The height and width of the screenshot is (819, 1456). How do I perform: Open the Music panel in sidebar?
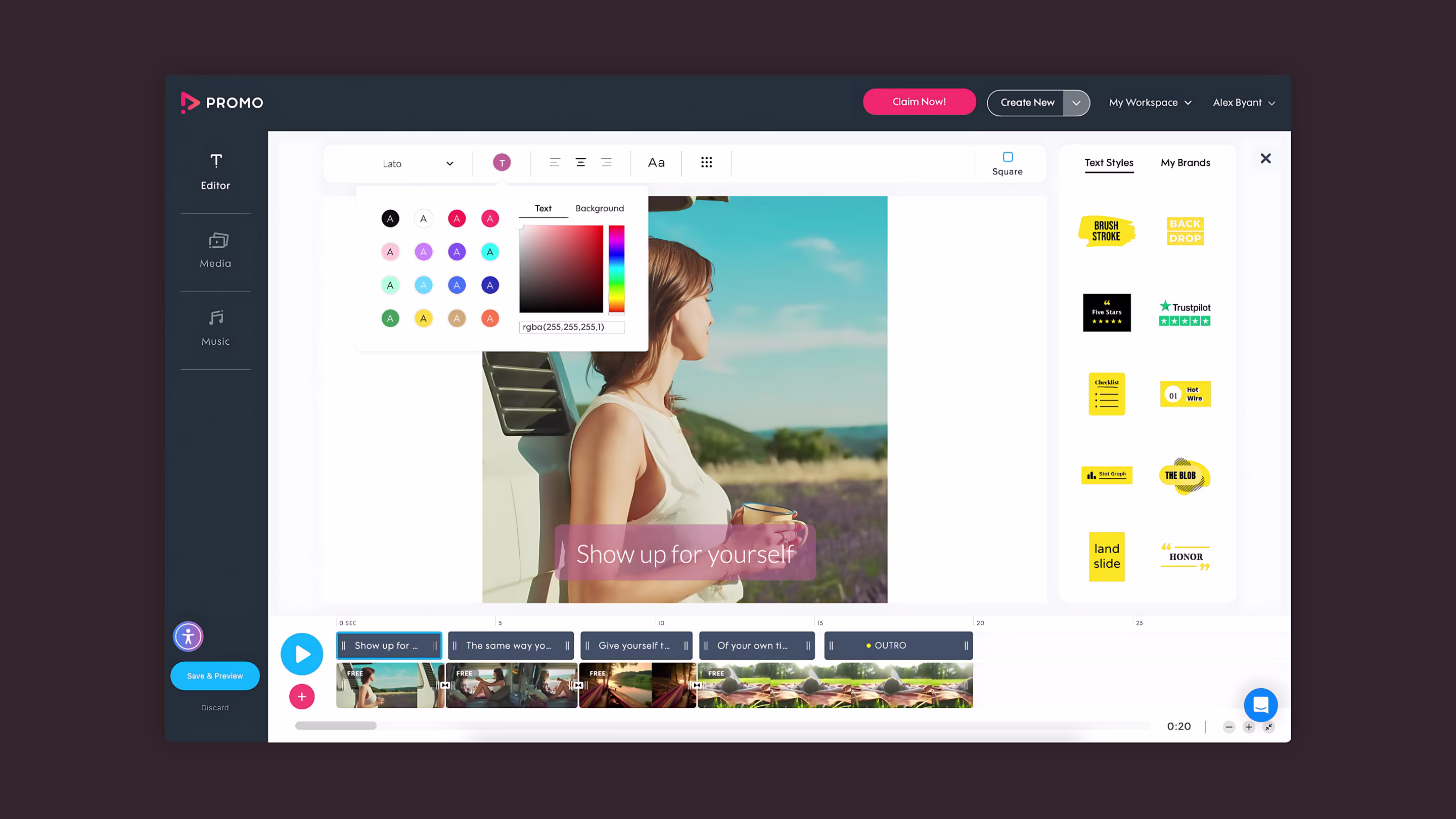point(215,328)
